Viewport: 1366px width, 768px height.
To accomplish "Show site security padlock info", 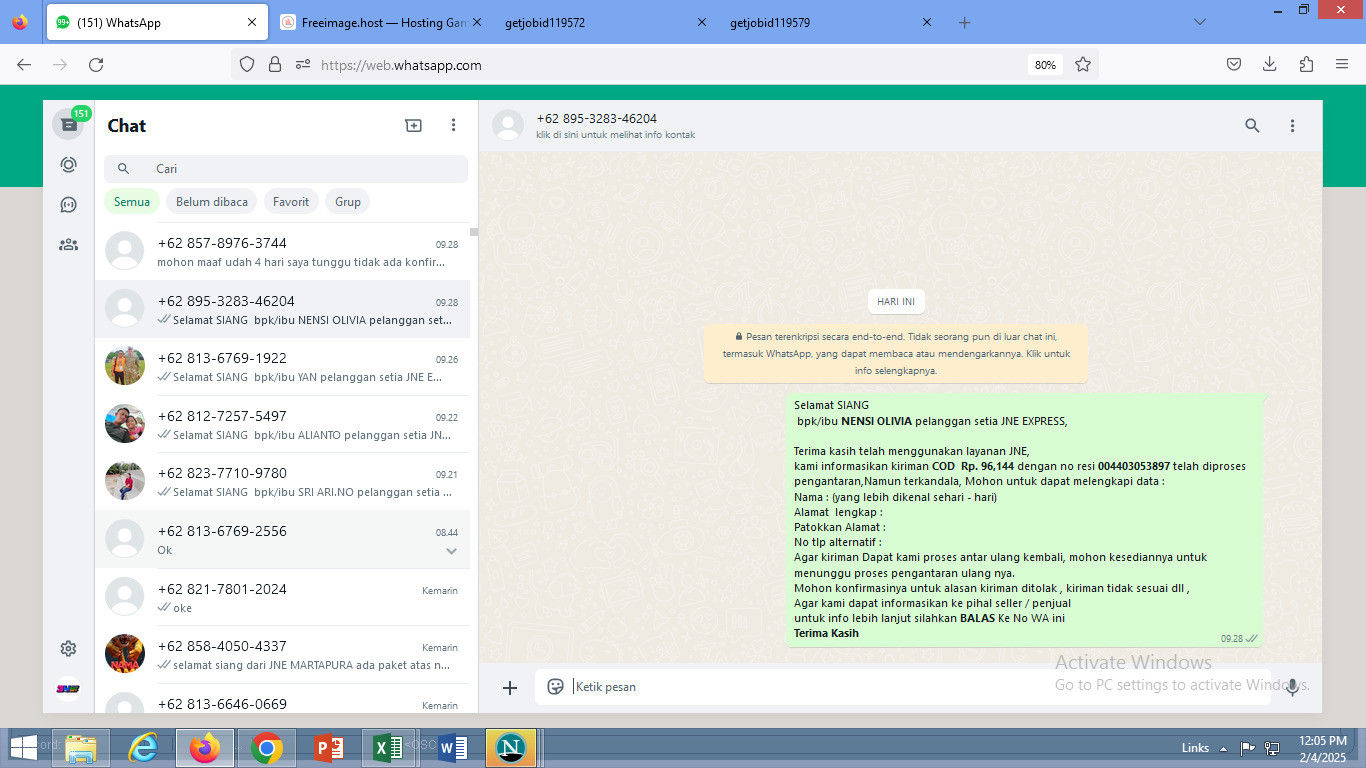I will pos(275,65).
